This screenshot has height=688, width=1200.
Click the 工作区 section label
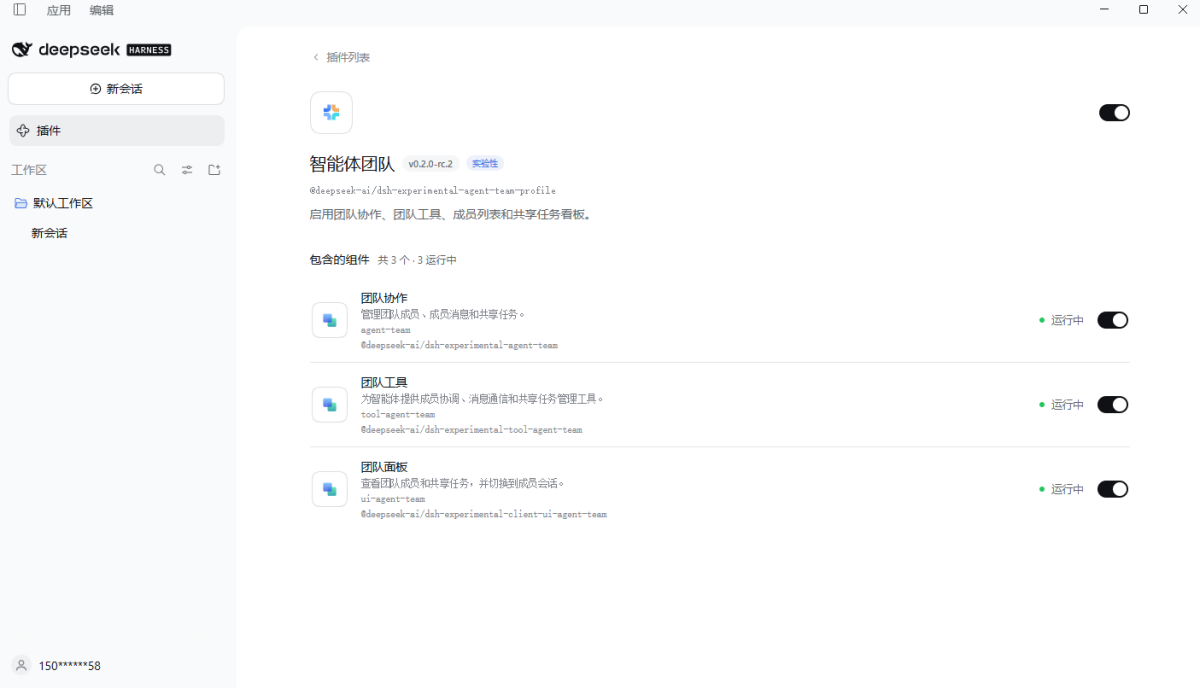point(29,170)
